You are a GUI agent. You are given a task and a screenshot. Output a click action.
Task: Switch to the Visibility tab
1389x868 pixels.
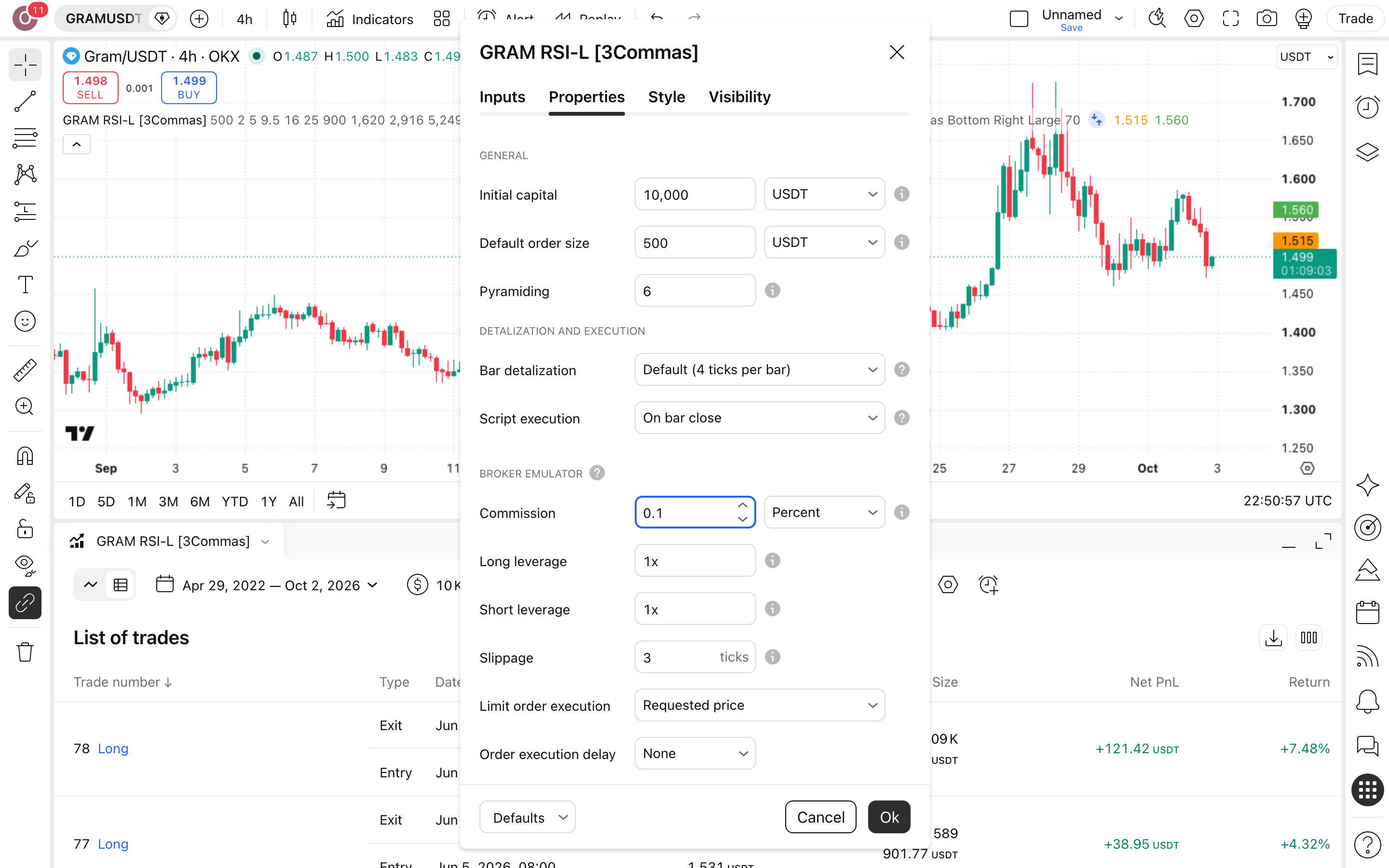pos(739,97)
